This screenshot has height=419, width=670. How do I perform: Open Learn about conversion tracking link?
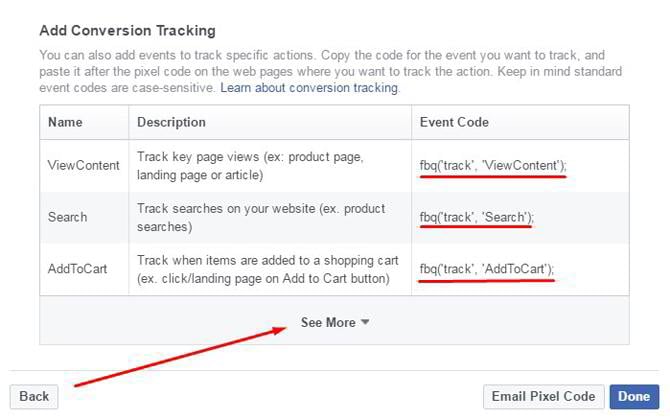click(x=309, y=88)
